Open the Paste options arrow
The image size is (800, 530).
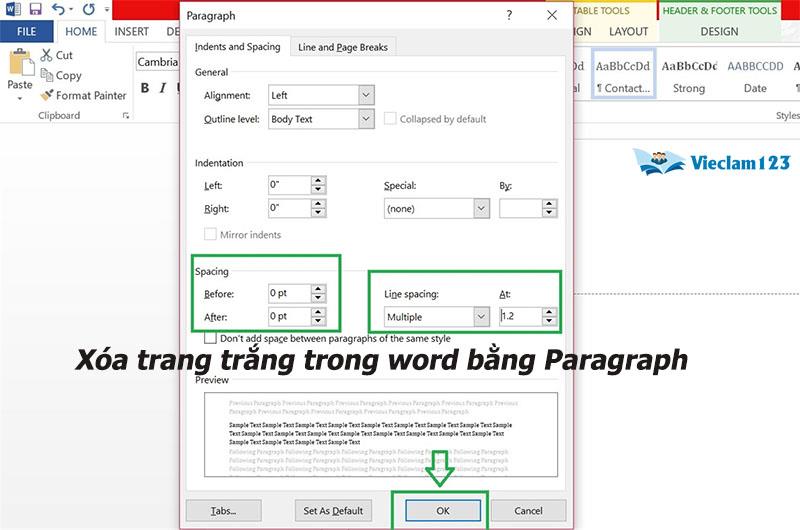(x=20, y=98)
